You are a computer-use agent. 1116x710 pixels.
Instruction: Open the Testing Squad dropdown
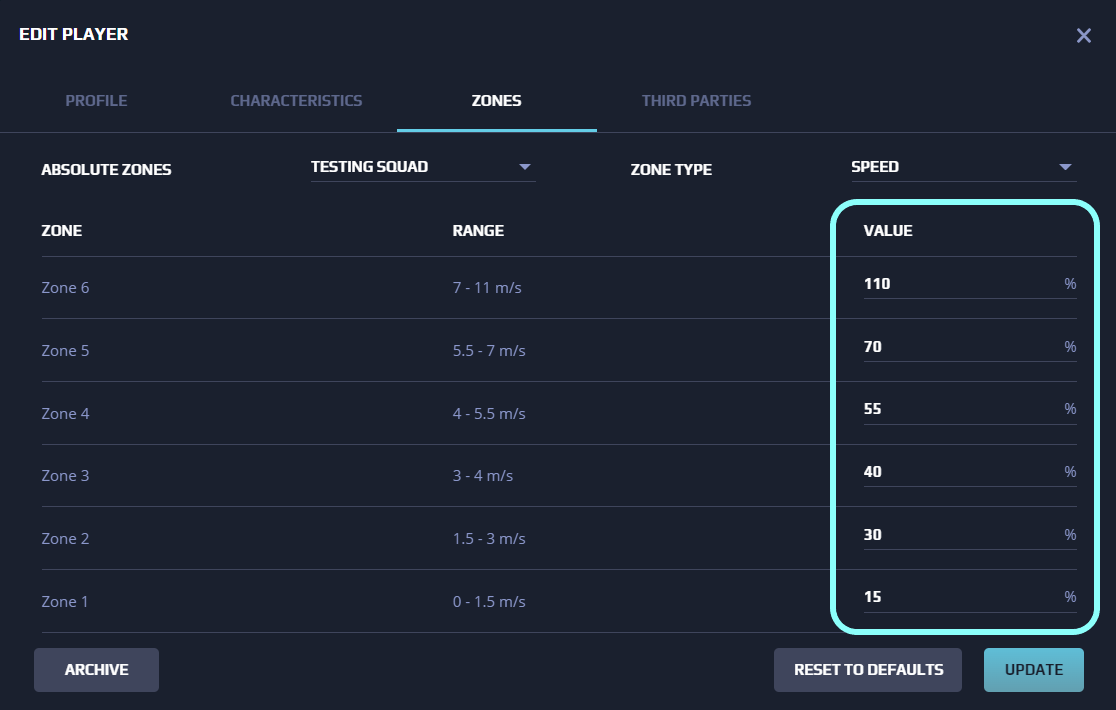click(423, 167)
